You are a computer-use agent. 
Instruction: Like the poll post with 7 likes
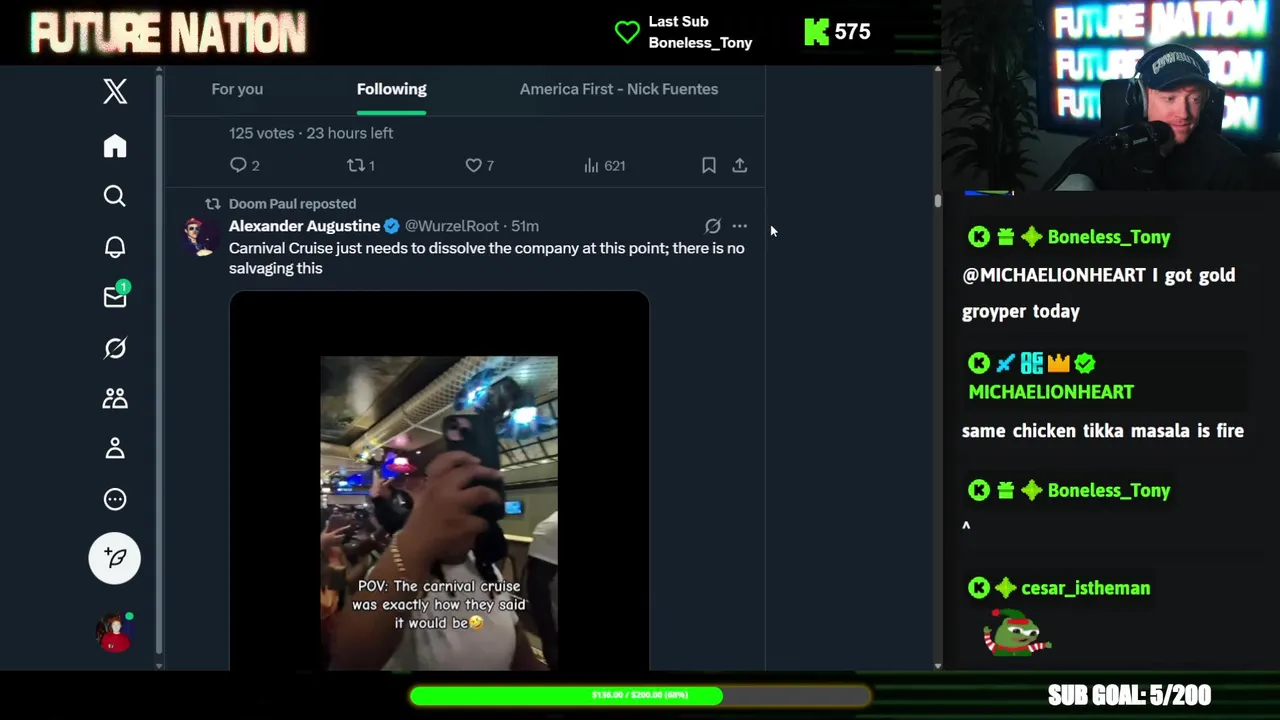coord(480,165)
